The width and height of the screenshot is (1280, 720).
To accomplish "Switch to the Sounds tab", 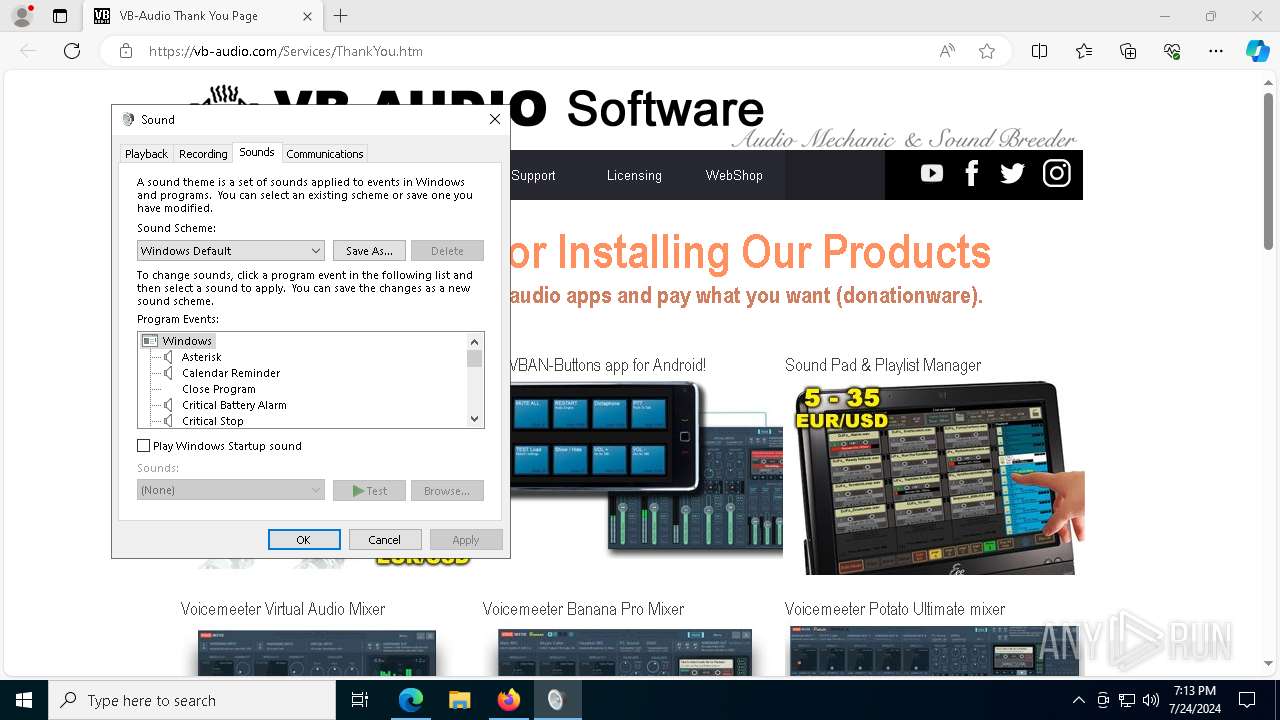I will (257, 152).
